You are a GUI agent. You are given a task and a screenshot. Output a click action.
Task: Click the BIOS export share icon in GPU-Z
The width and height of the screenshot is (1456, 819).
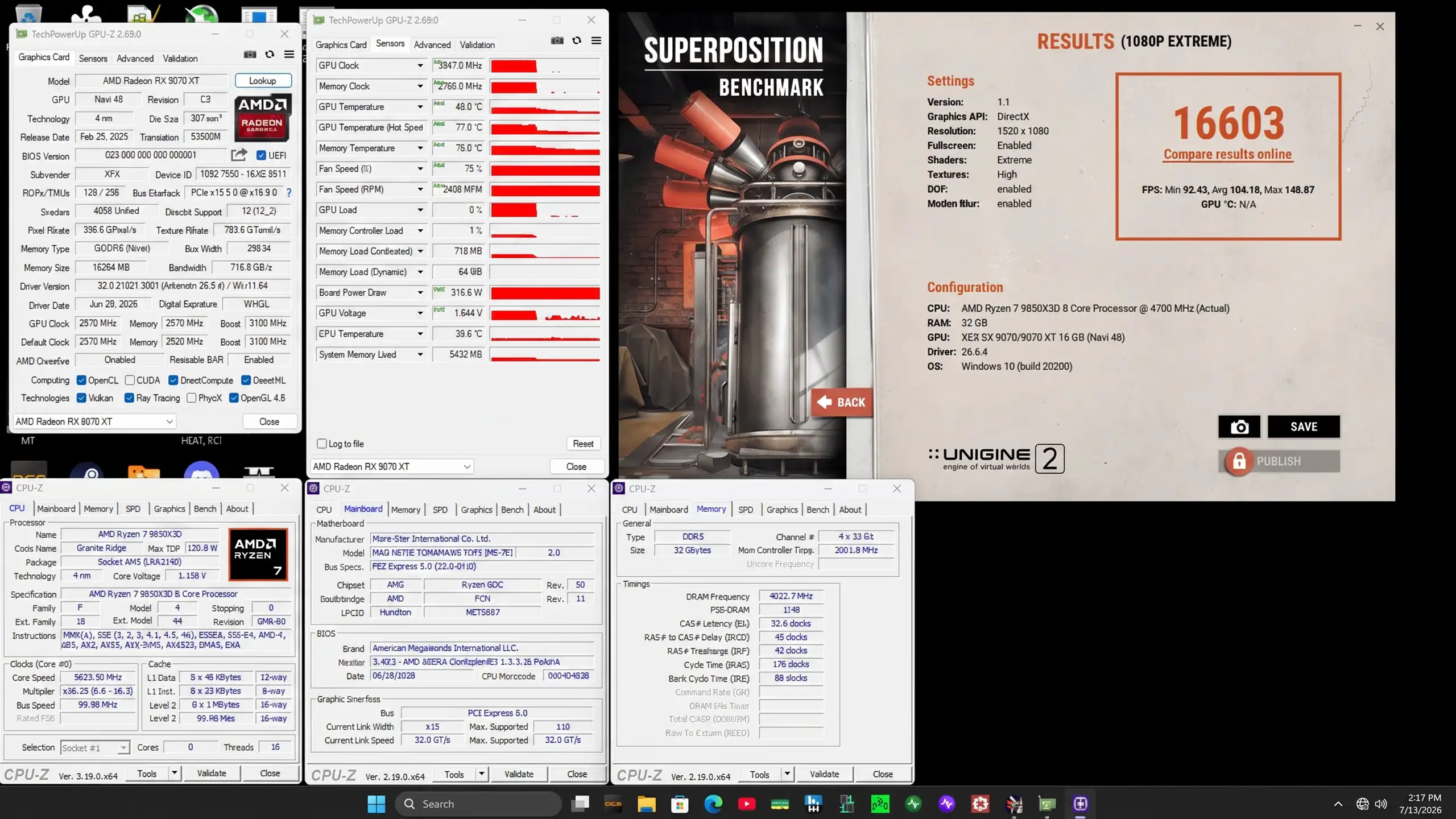(239, 155)
